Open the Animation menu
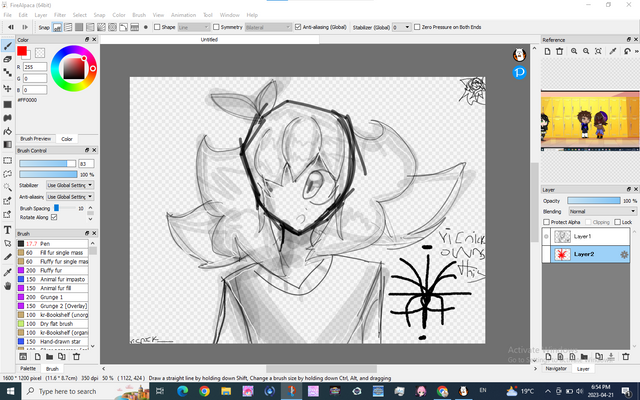The image size is (640, 400). click(x=183, y=15)
